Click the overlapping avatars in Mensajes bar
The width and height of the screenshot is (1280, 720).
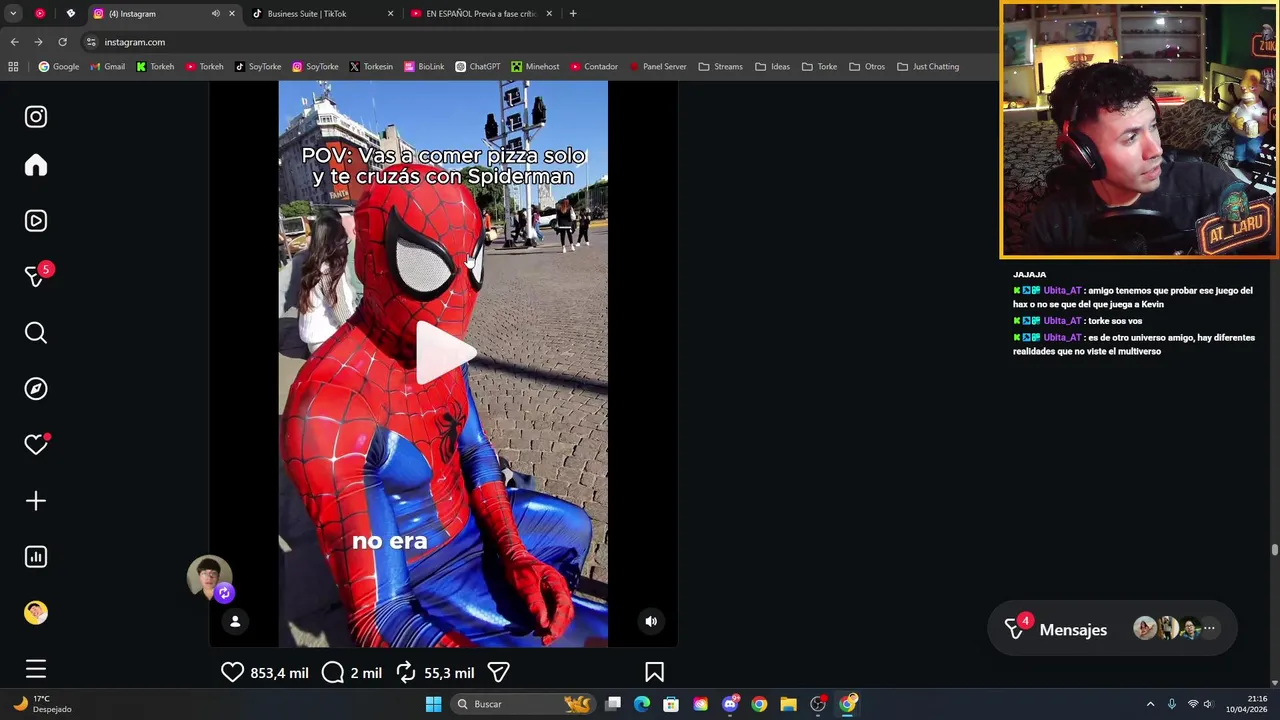pos(1167,628)
